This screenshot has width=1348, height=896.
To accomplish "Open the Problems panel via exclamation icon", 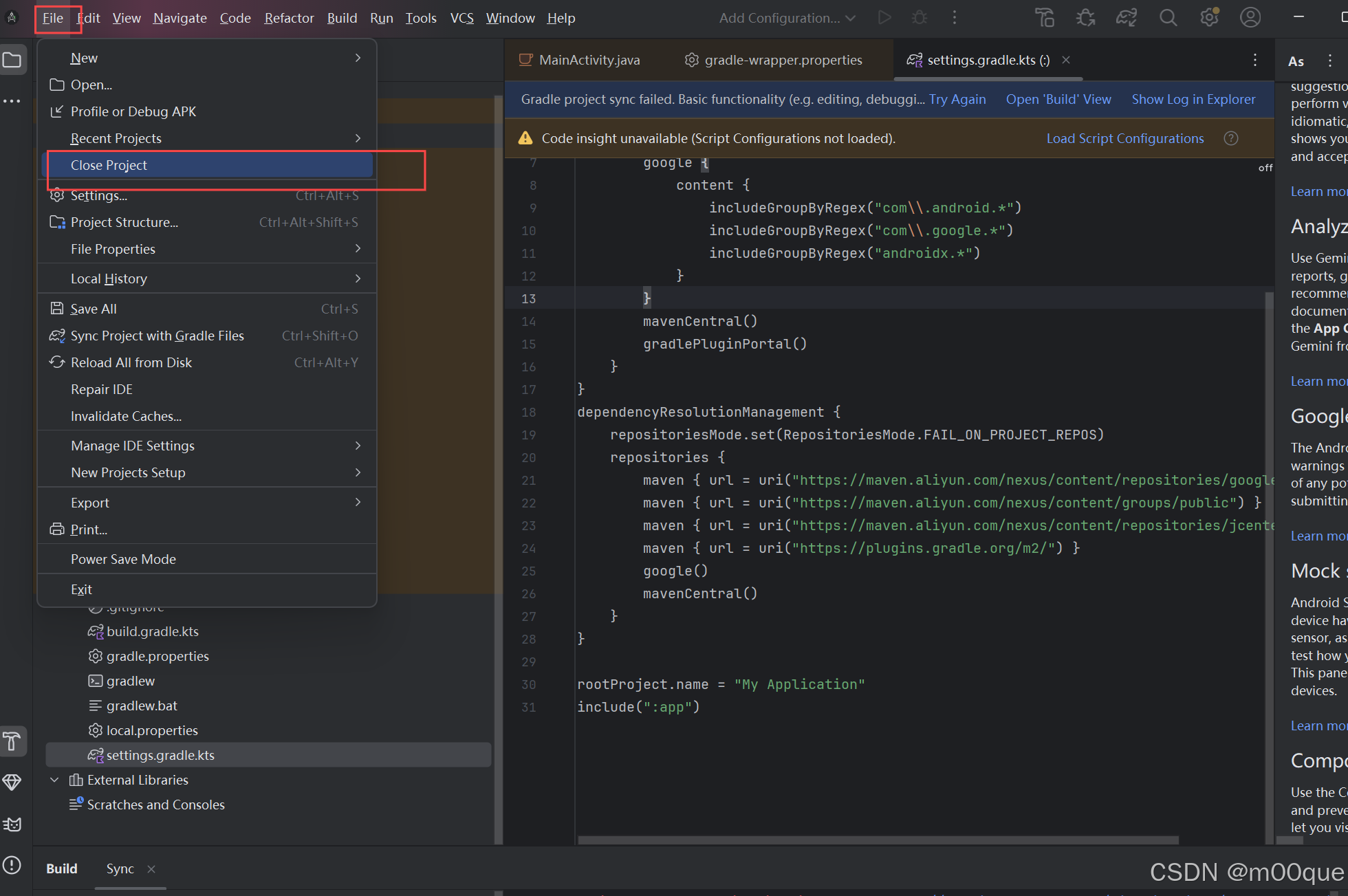I will tap(14, 866).
